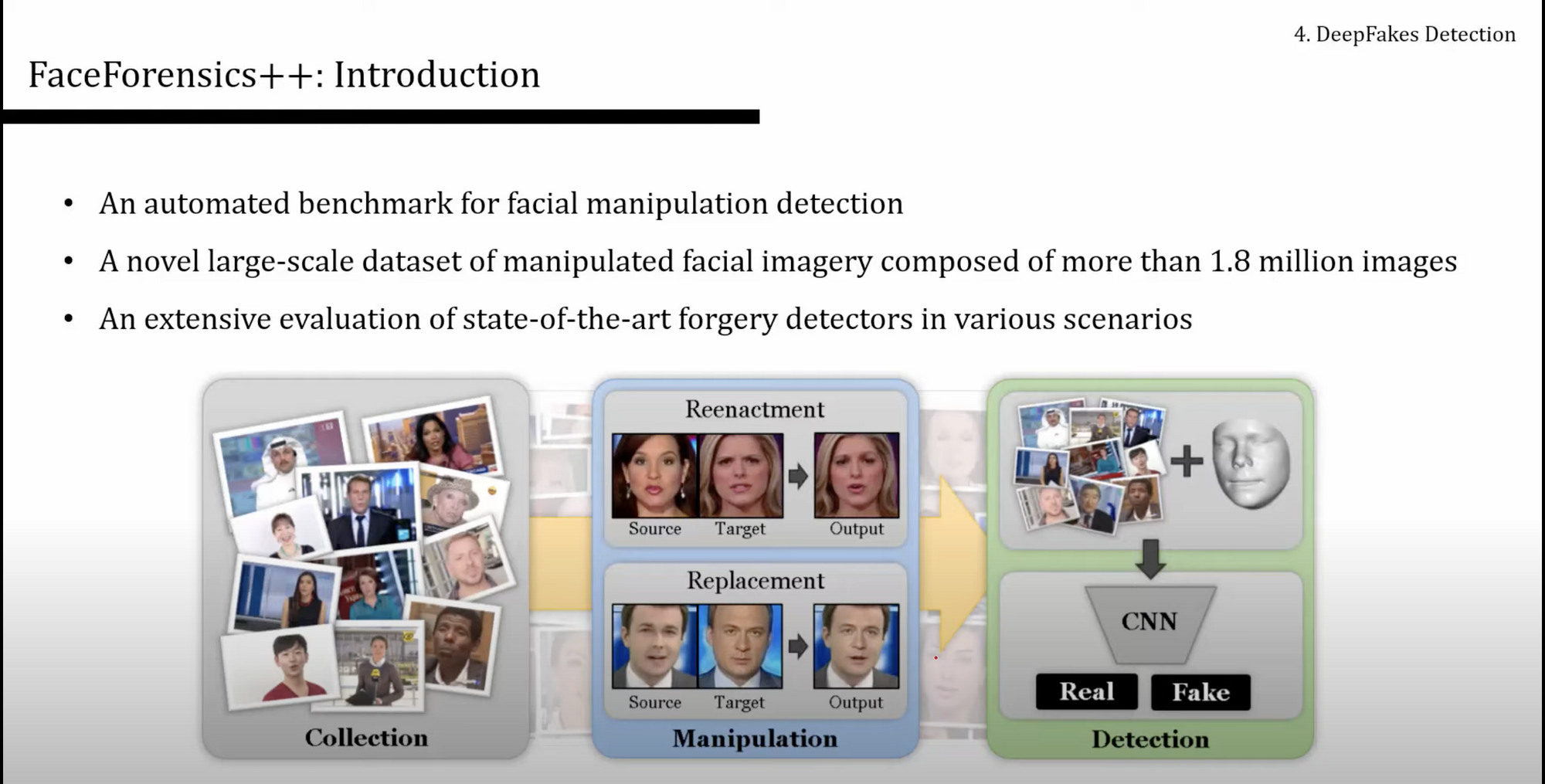Click the 'Source' caption under Reenactment
The height and width of the screenshot is (784, 1545).
(x=655, y=529)
